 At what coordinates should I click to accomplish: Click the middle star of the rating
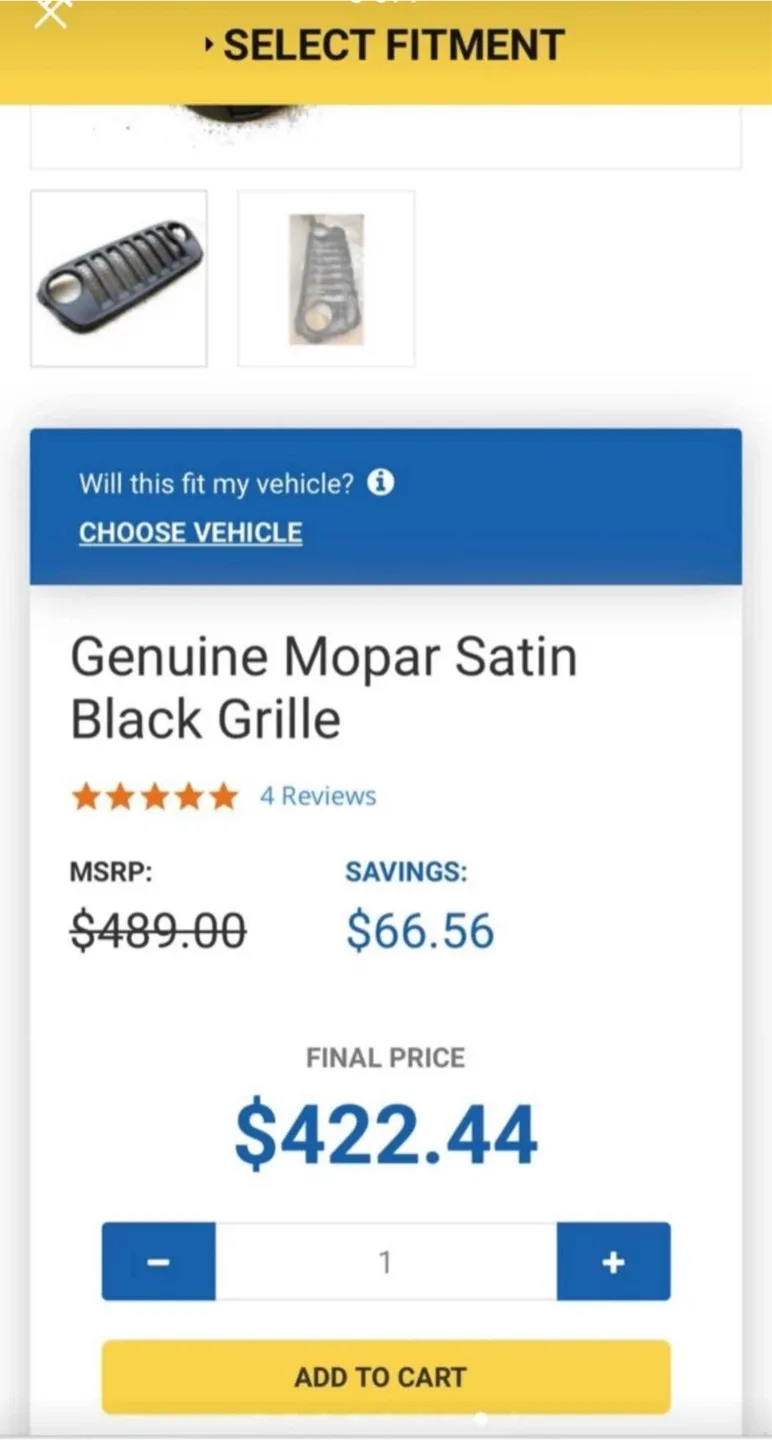pyautogui.click(x=155, y=796)
